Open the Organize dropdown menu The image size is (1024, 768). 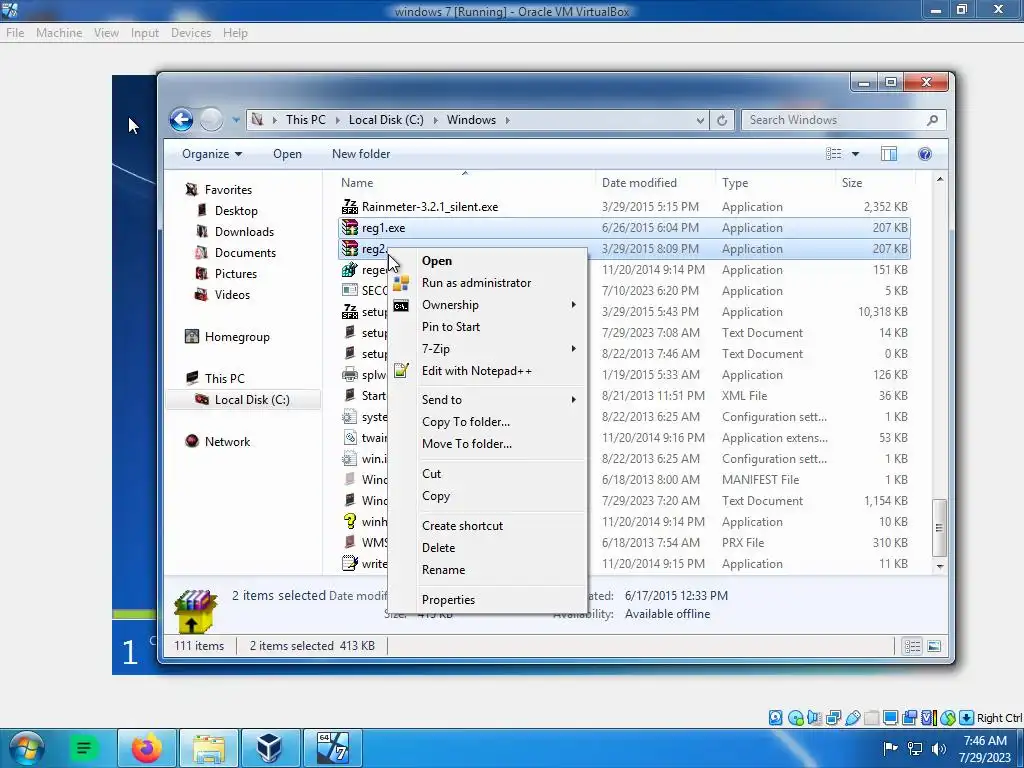click(x=212, y=154)
